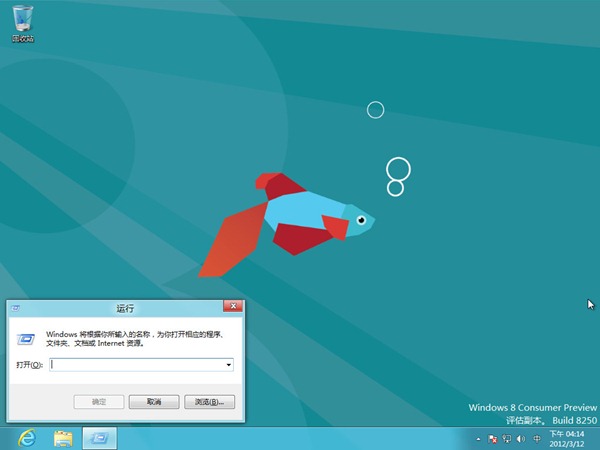Open File Explorer from the taskbar

[x=63, y=439]
